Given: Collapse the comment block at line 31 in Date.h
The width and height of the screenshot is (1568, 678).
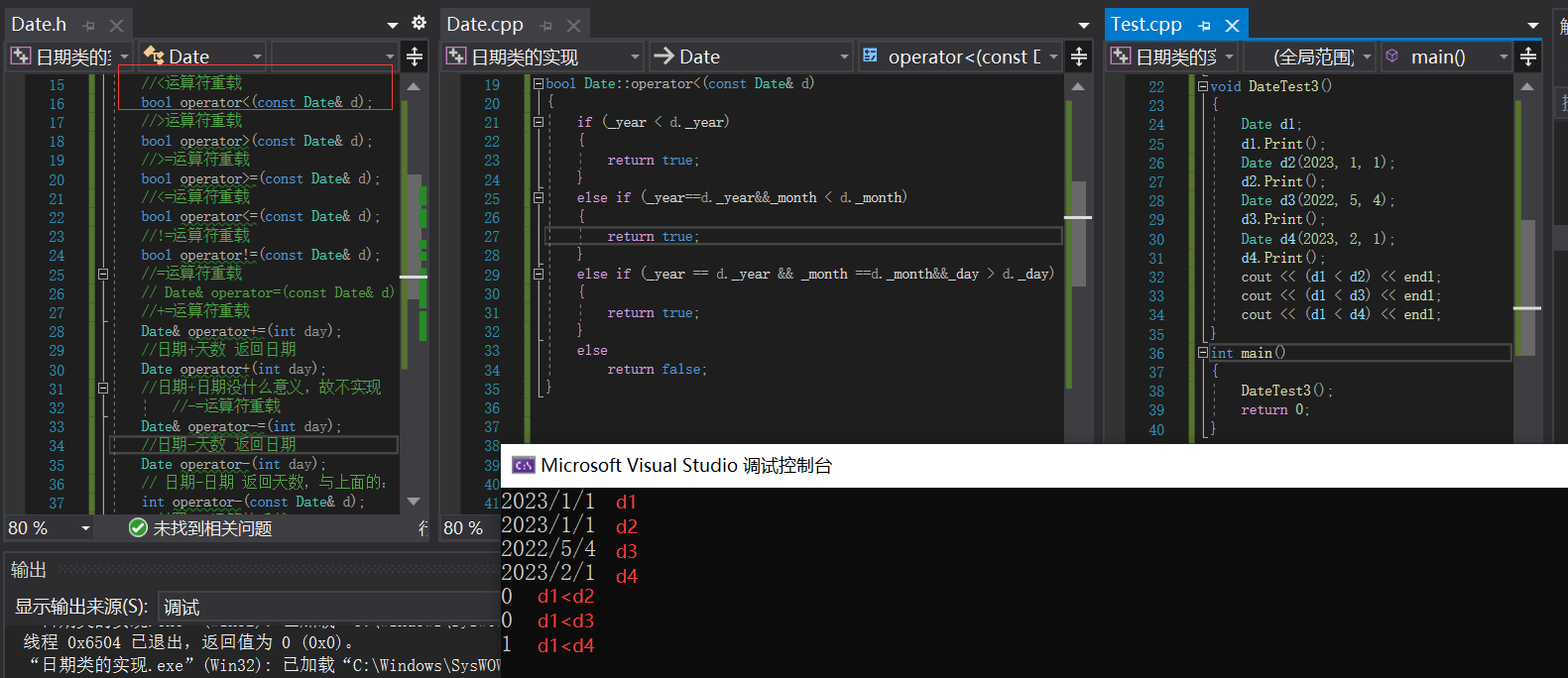Looking at the screenshot, I should tap(103, 388).
